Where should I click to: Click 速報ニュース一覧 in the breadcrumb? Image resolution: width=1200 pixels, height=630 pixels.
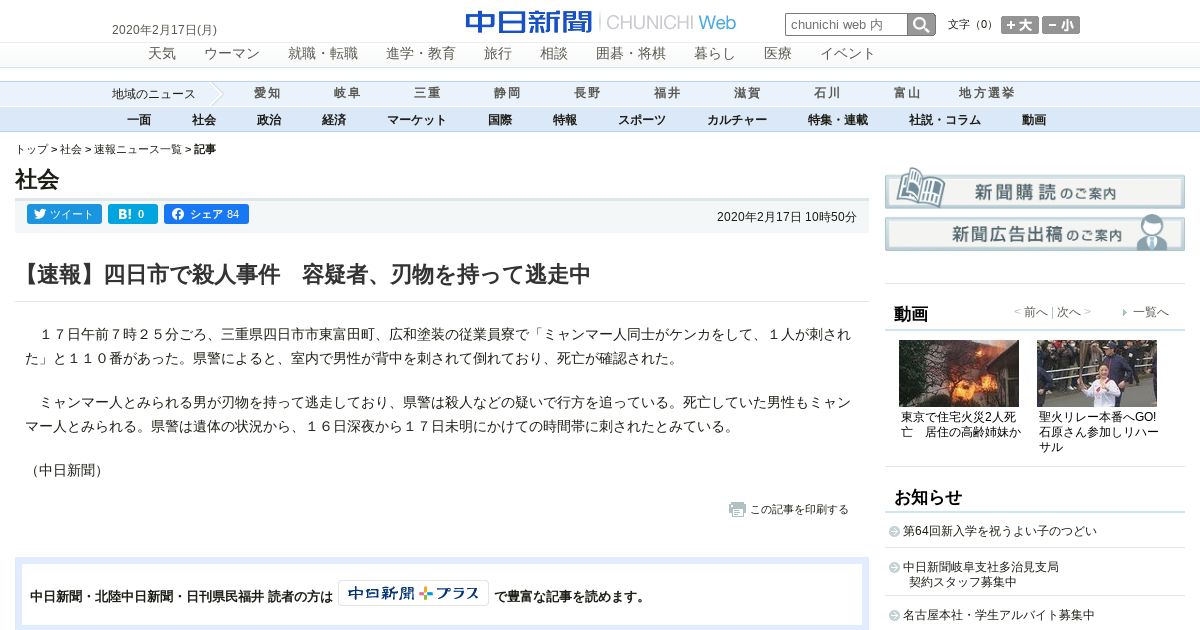(x=138, y=149)
